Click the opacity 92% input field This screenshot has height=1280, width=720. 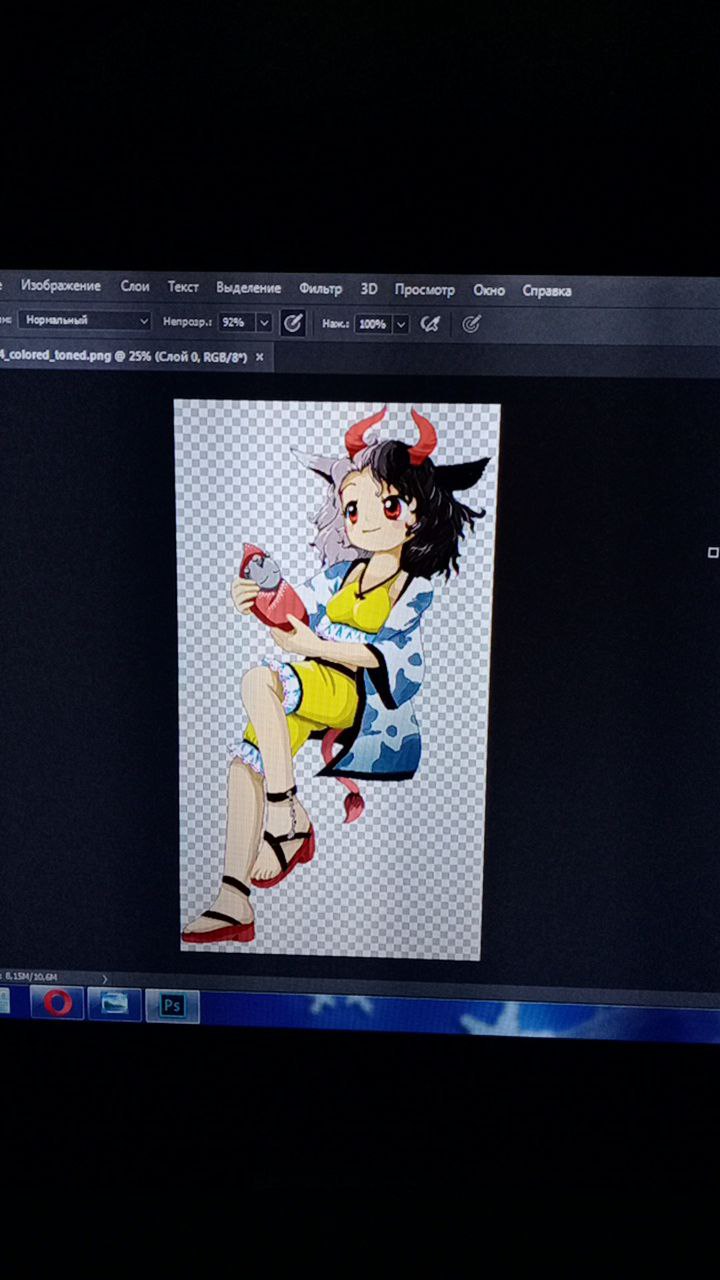coord(236,323)
